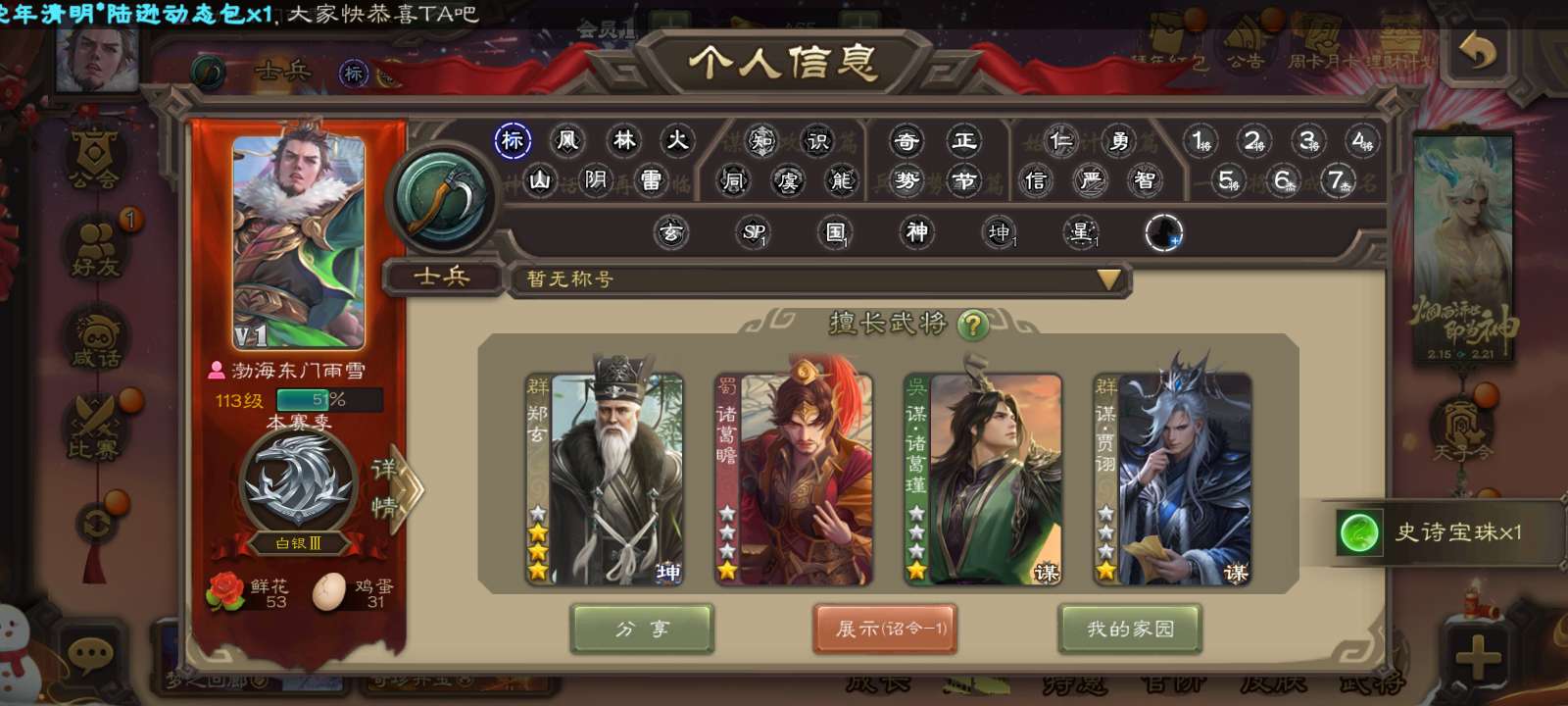Open the 诸葛瞻 general card
This screenshot has width=1568, height=706.
(x=794, y=479)
